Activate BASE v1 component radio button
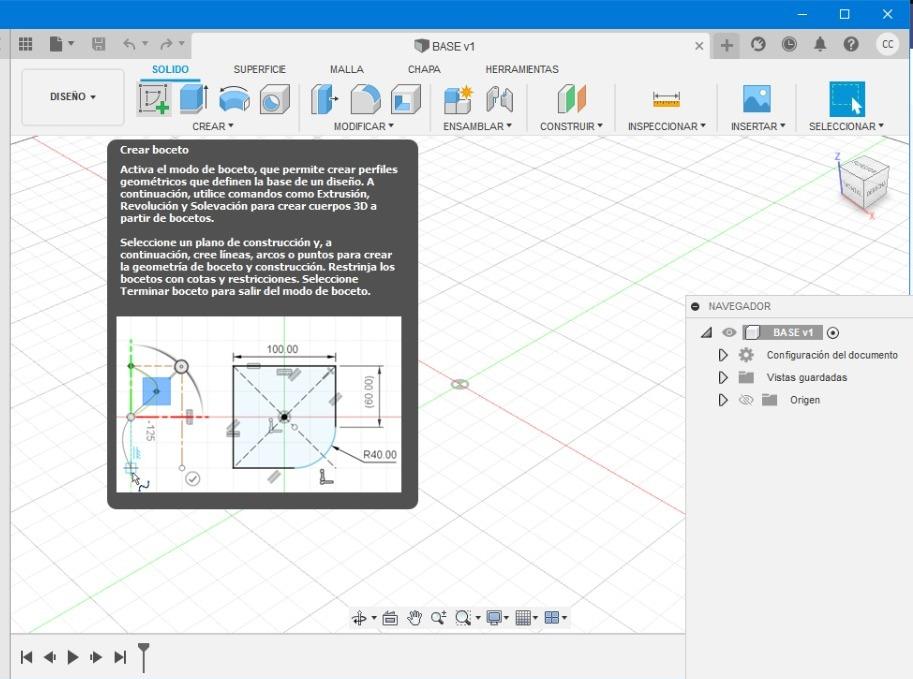 tap(834, 333)
